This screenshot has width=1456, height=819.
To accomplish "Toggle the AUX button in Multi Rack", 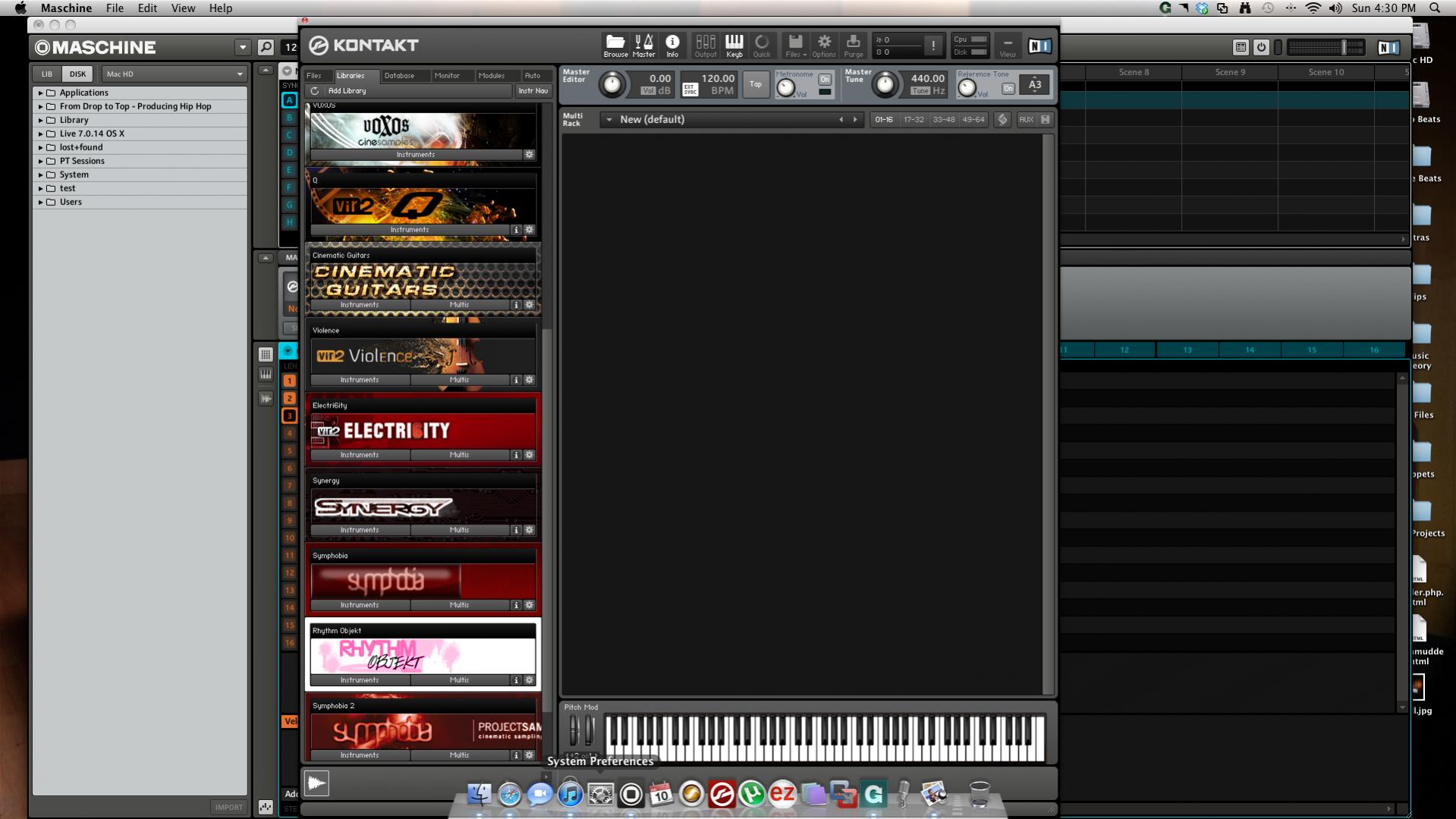I will (1026, 120).
